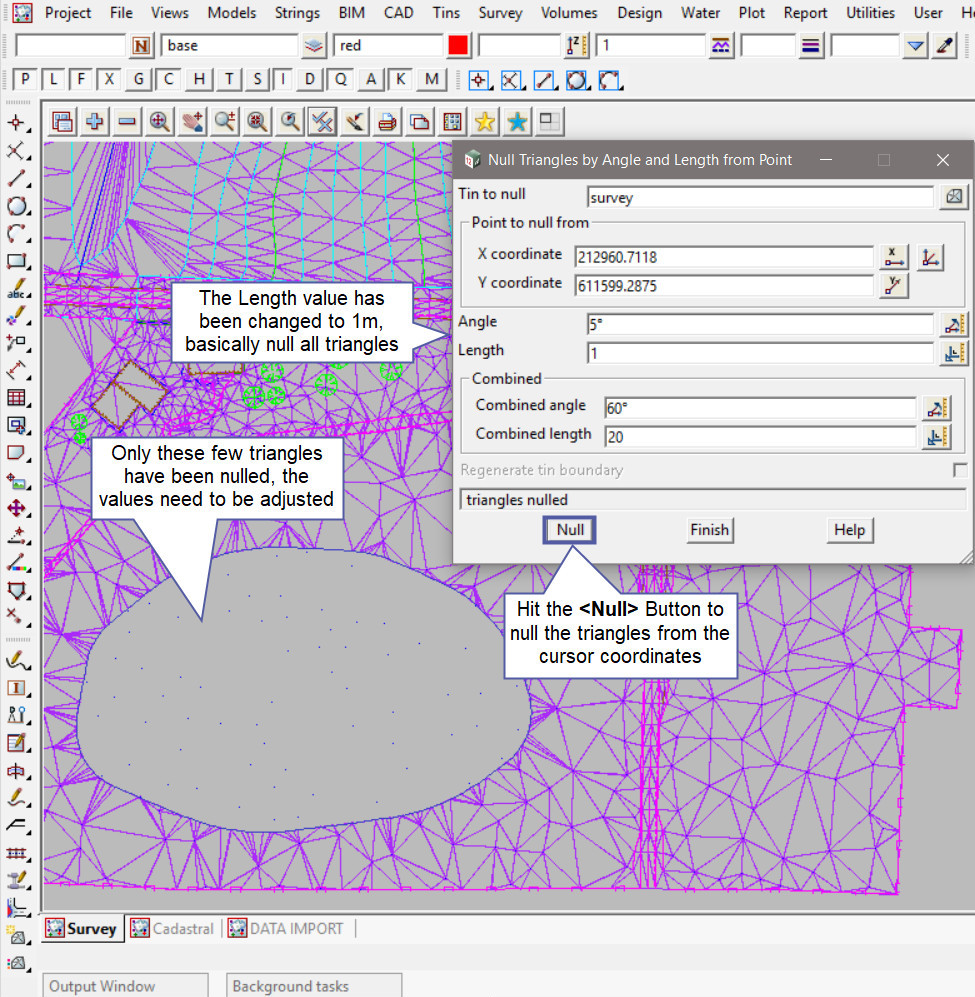Open the line style chooser with horizontal lines

811,46
